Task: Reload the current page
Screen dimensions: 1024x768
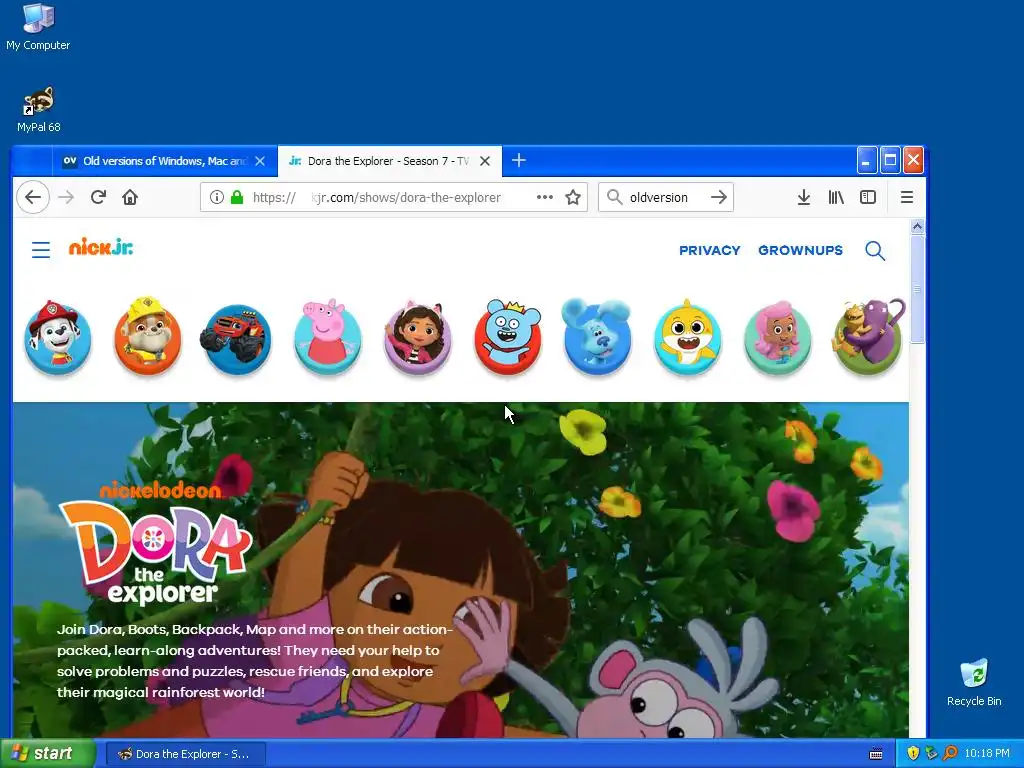Action: 98,197
